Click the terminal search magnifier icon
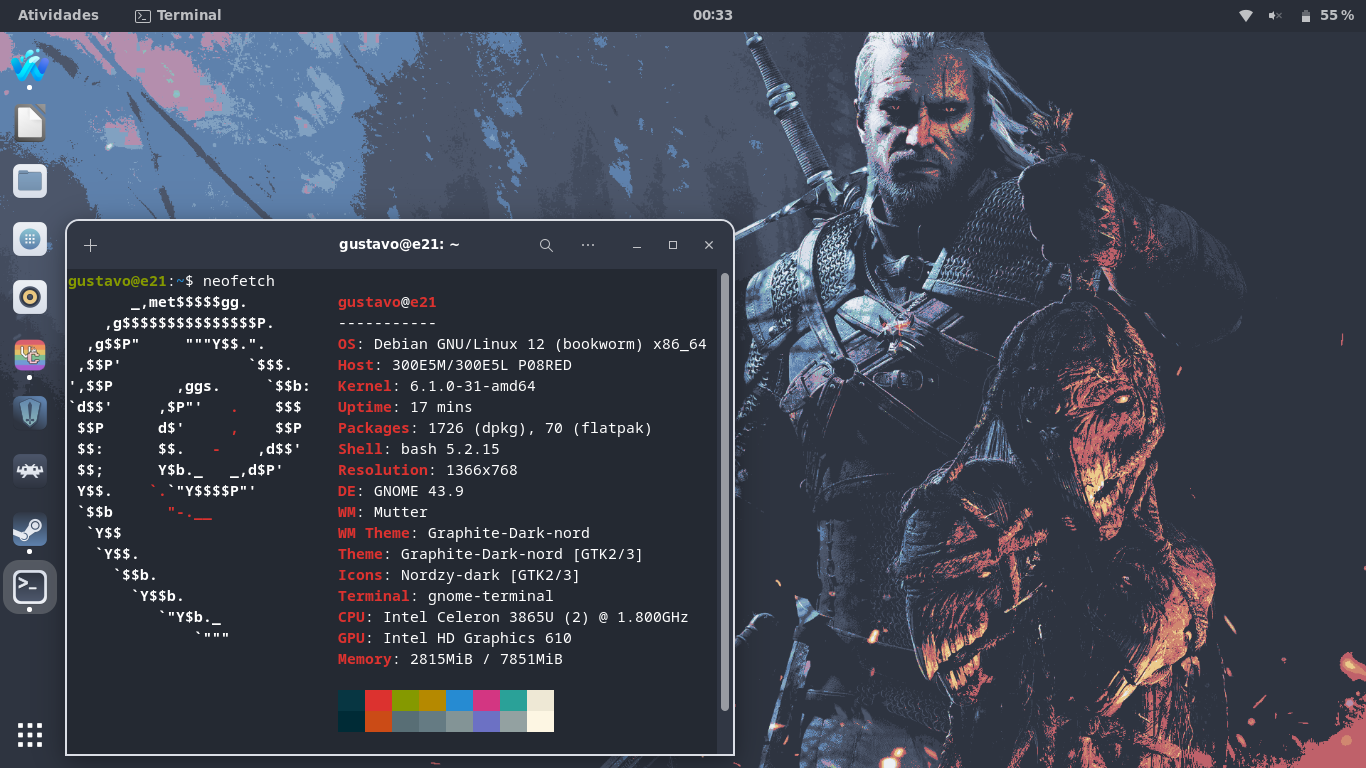 546,245
